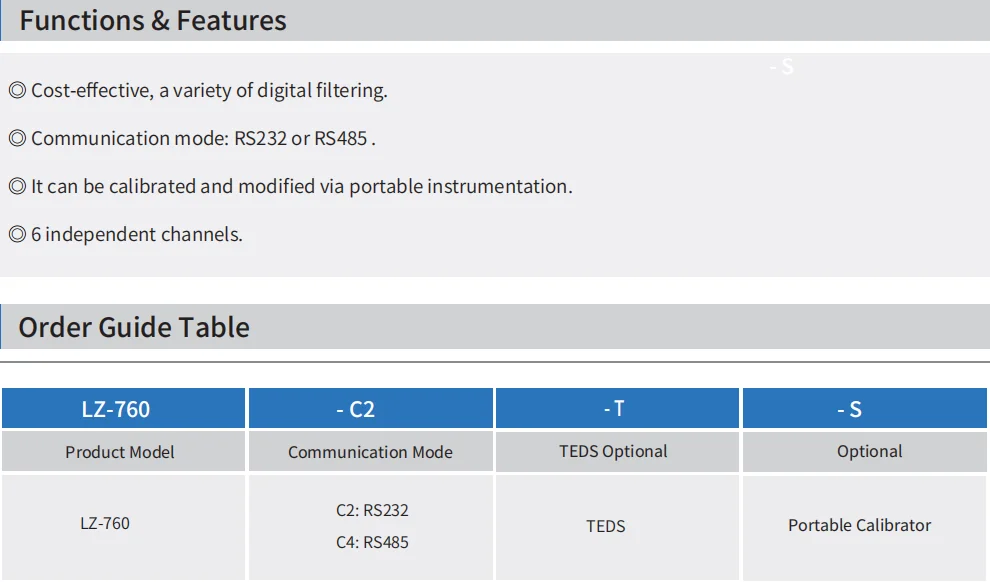The width and height of the screenshot is (990, 582).
Task: Click the Product Model label cell
Action: pyautogui.click(x=120, y=452)
